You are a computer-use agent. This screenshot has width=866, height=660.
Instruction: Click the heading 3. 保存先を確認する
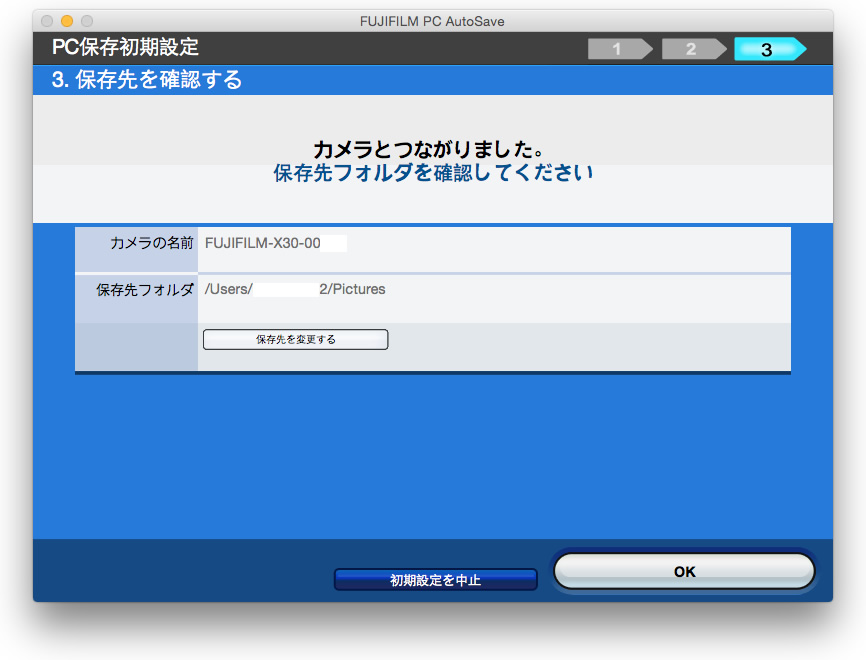tap(147, 80)
